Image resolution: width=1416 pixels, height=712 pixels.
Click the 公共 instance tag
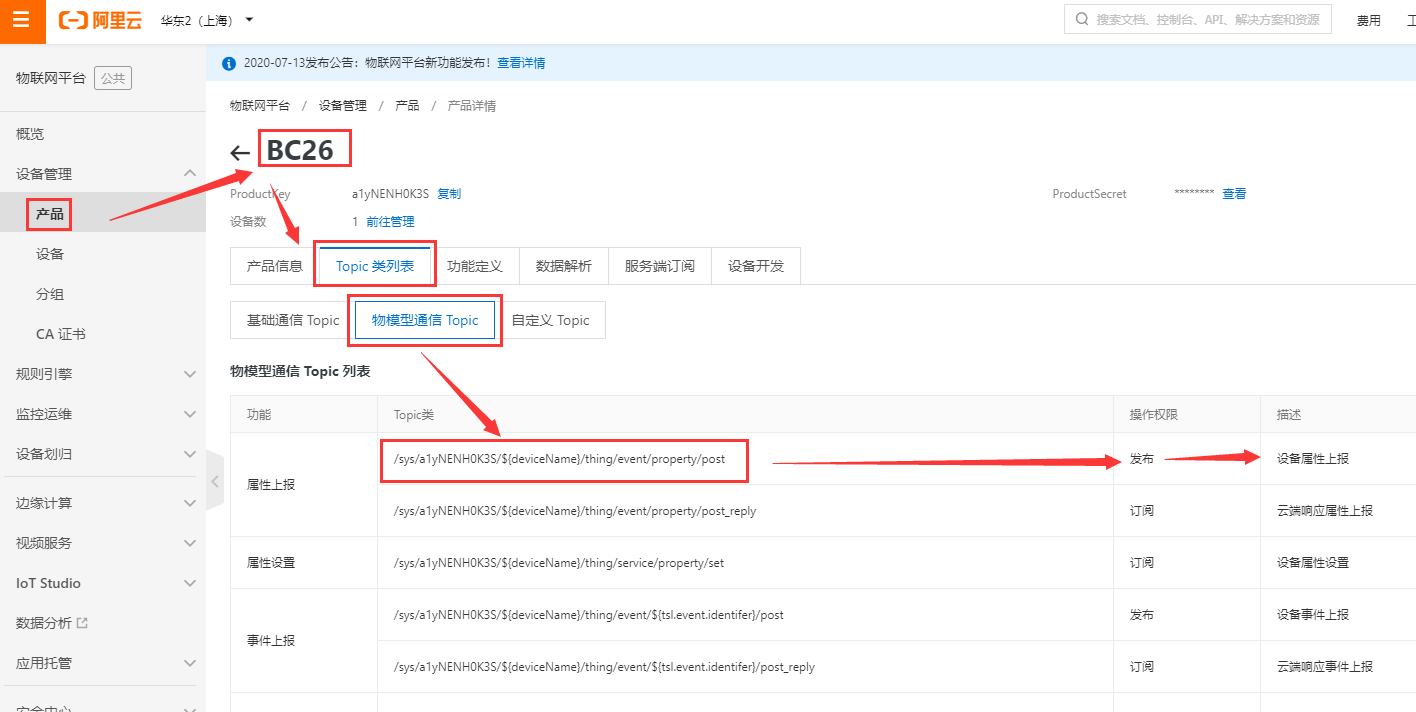pos(113,78)
